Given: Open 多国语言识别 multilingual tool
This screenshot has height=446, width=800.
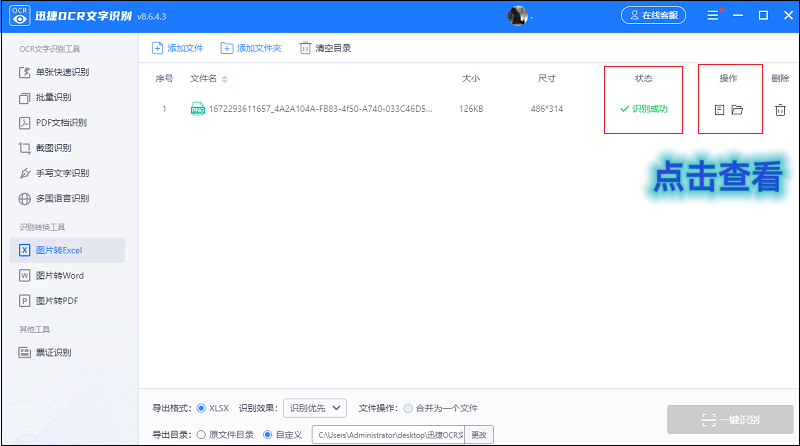Looking at the screenshot, I should 54,199.
